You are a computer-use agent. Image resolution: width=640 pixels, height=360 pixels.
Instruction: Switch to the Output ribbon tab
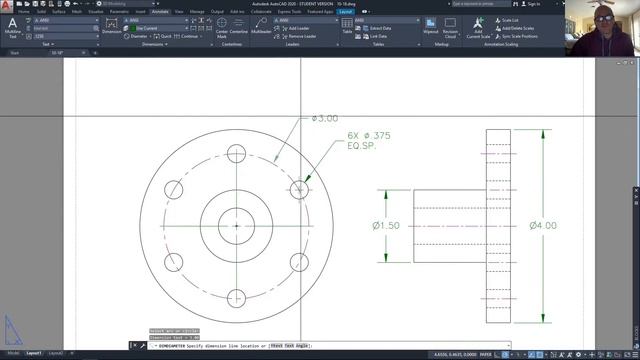tap(217, 12)
